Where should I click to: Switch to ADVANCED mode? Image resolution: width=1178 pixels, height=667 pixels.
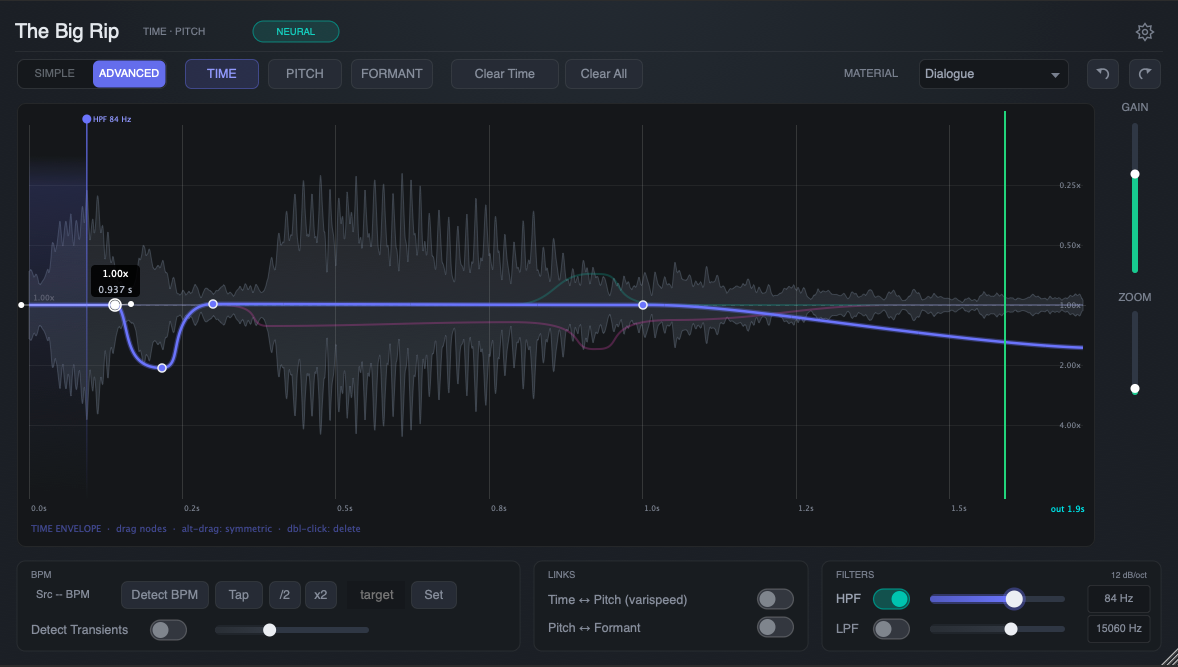[x=129, y=74]
